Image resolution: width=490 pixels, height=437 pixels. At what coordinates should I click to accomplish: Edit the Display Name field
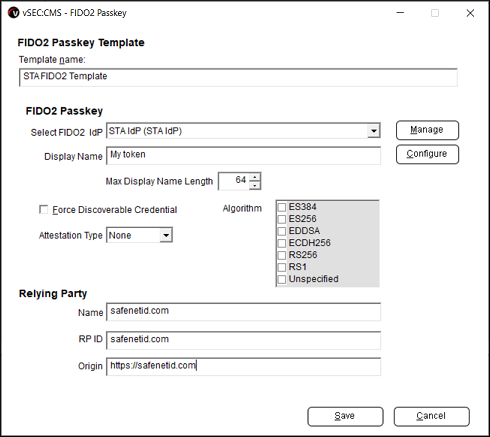243,155
